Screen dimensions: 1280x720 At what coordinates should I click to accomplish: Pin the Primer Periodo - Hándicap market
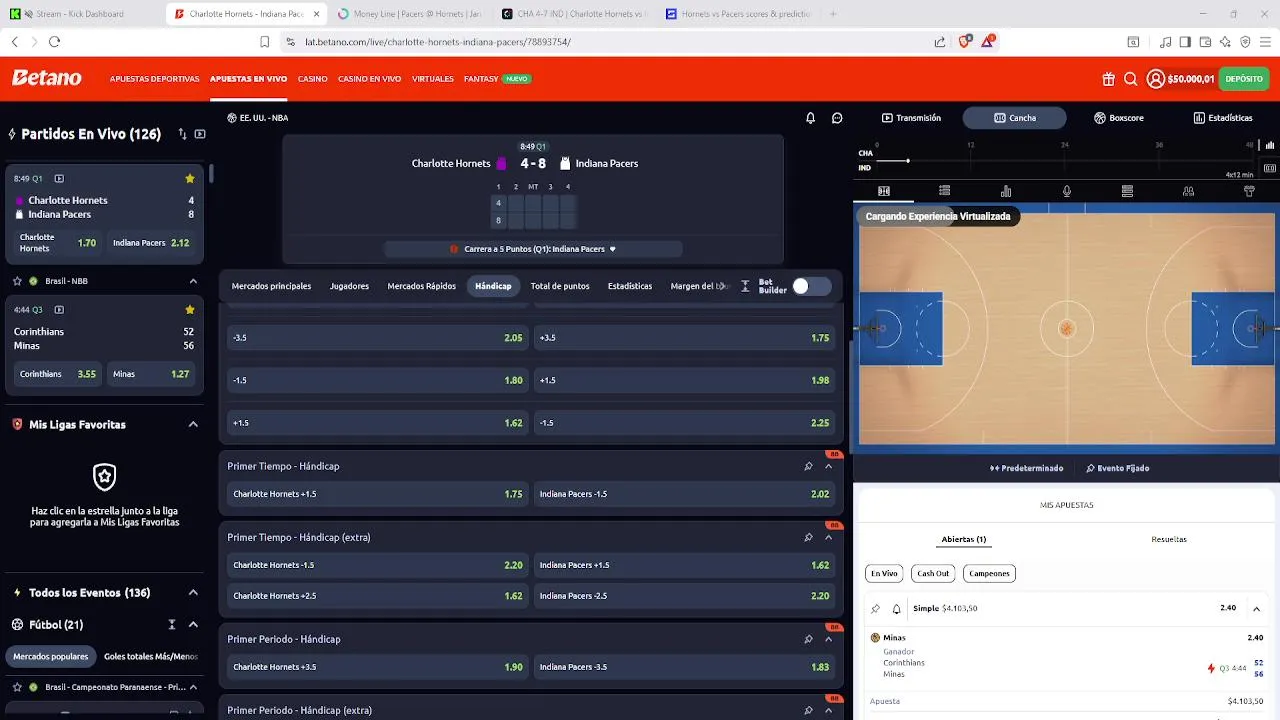[x=808, y=639]
